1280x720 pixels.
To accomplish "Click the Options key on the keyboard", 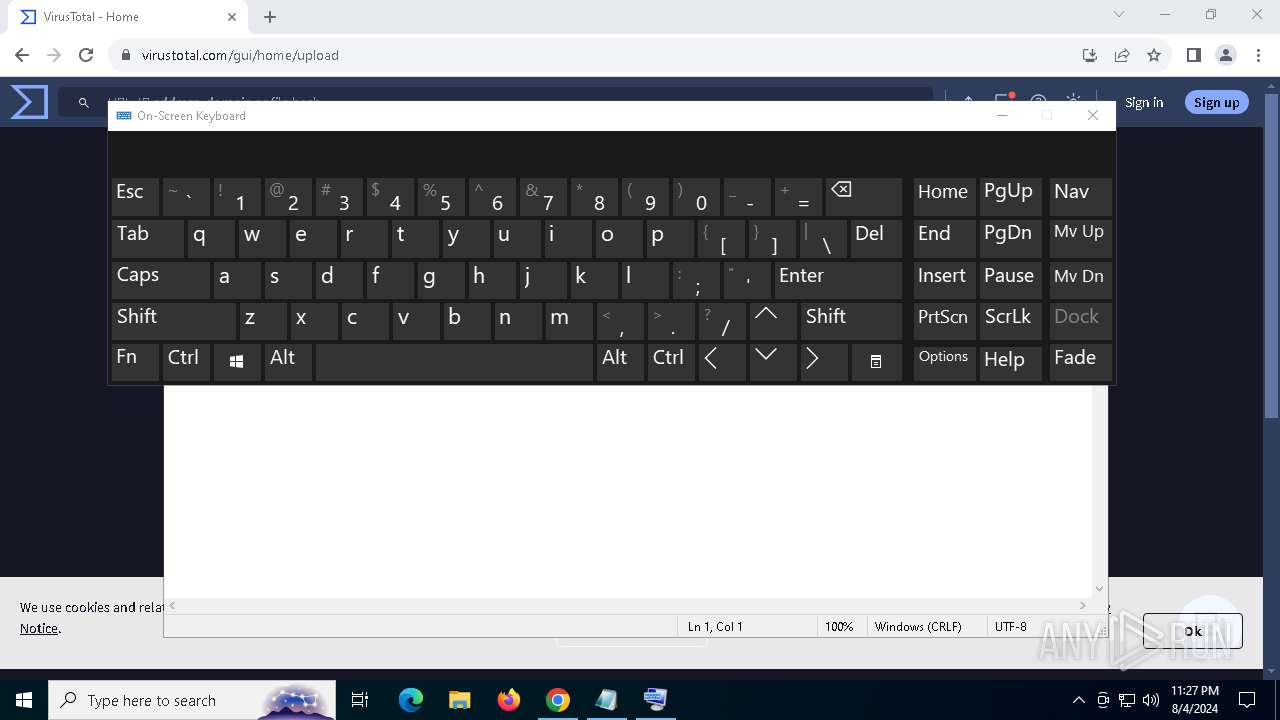I will 943,362.
